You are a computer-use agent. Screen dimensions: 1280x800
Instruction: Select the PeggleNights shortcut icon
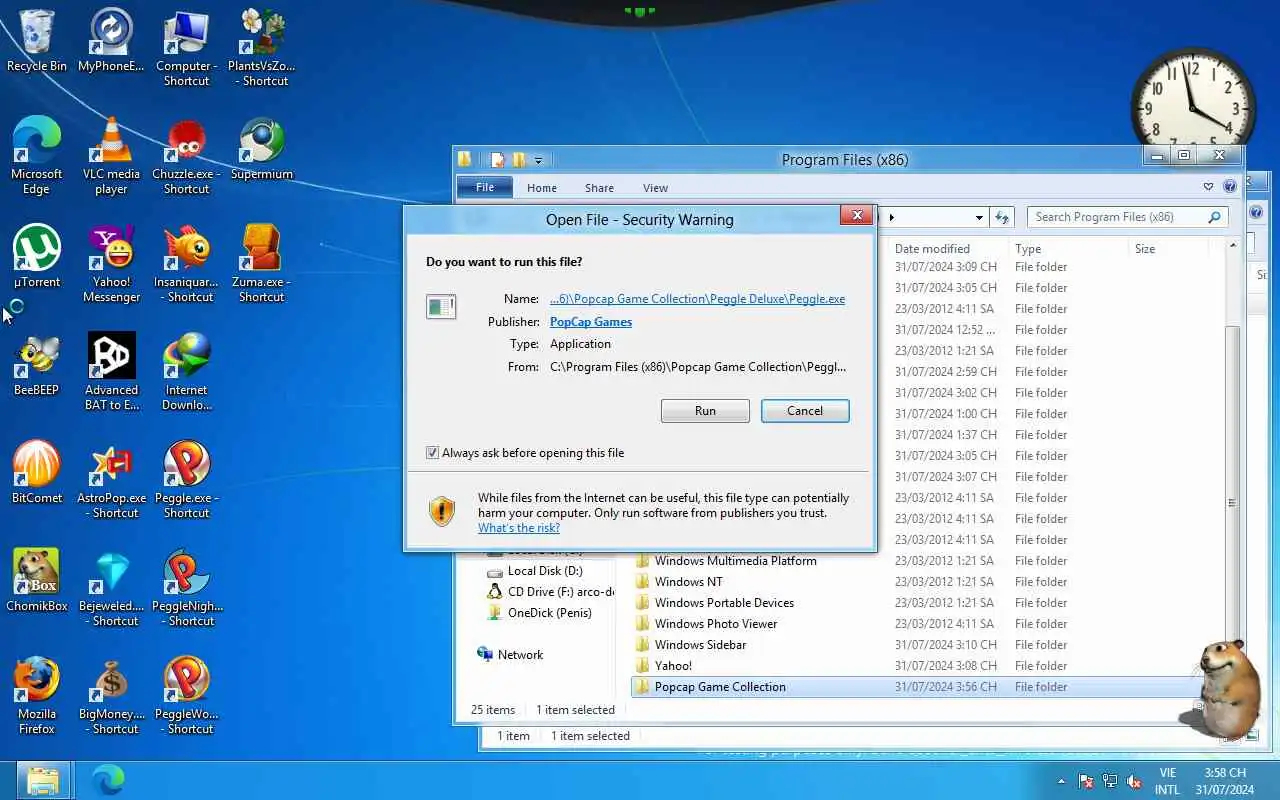coord(186,588)
